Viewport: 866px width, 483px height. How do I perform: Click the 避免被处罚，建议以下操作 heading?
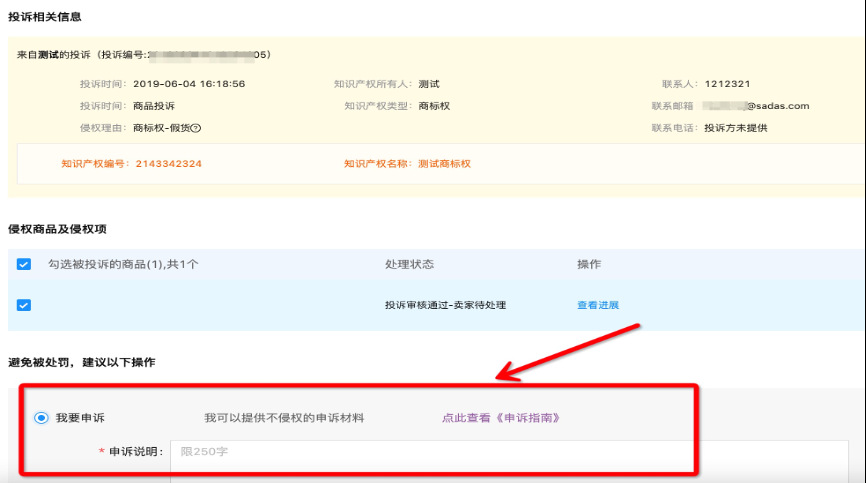(x=81, y=362)
